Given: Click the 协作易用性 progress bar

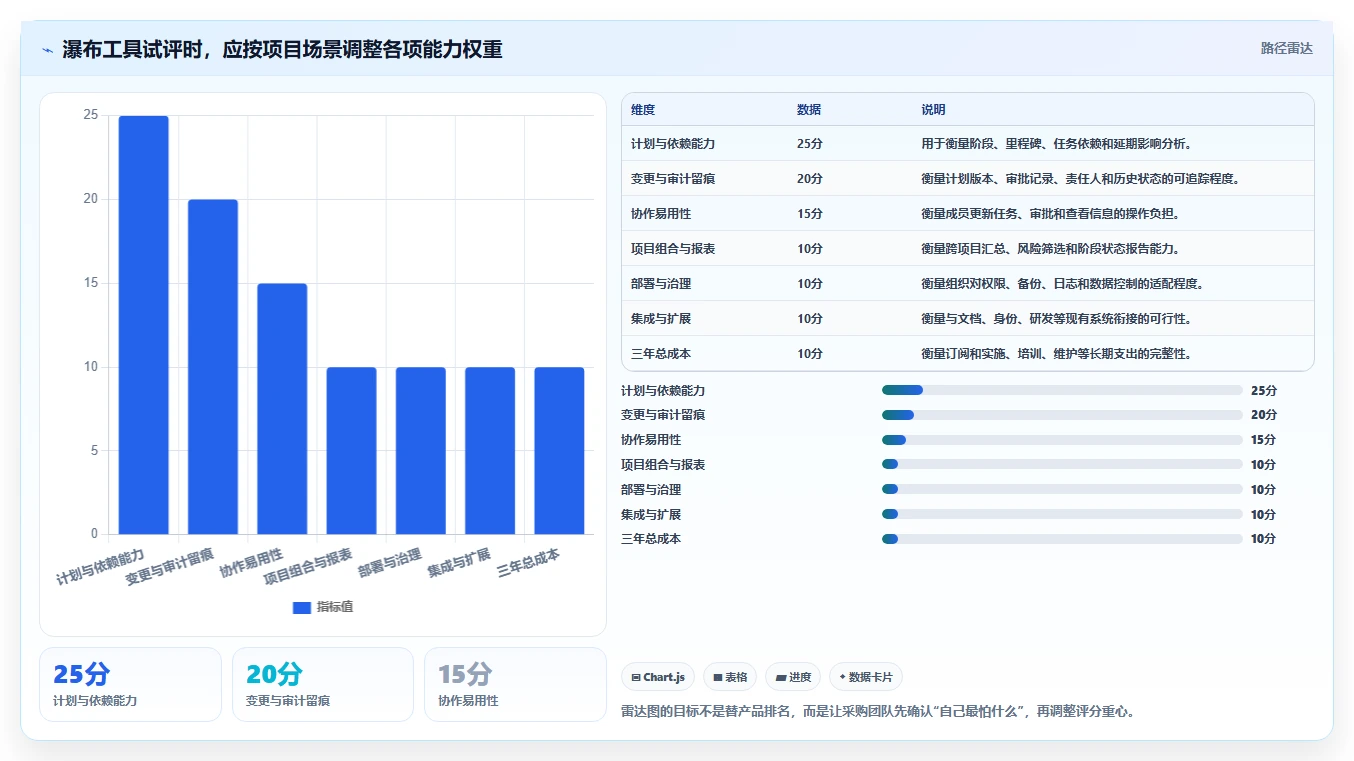Looking at the screenshot, I should (1062, 440).
